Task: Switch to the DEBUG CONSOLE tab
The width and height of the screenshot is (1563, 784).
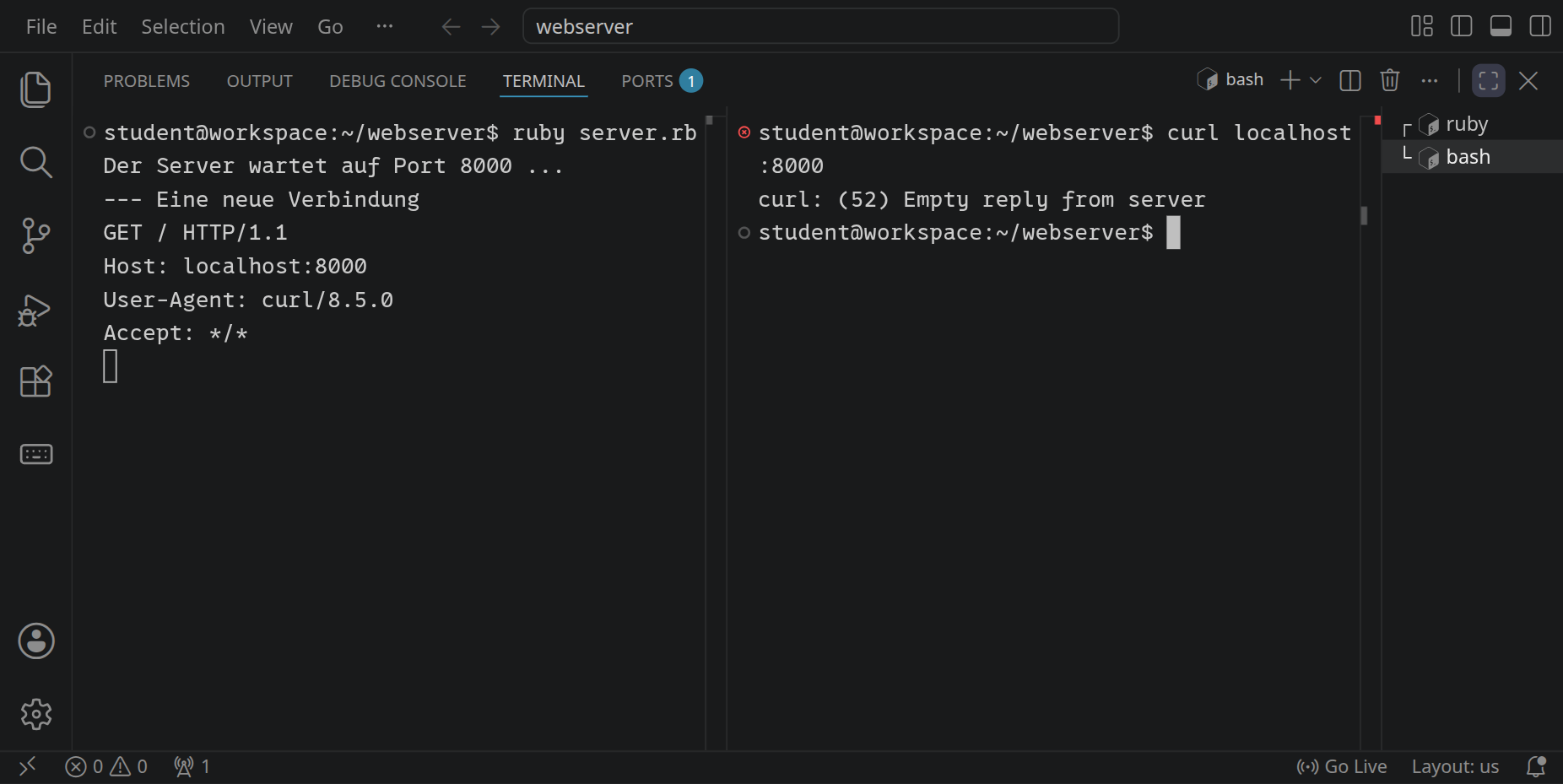Action: (x=398, y=81)
